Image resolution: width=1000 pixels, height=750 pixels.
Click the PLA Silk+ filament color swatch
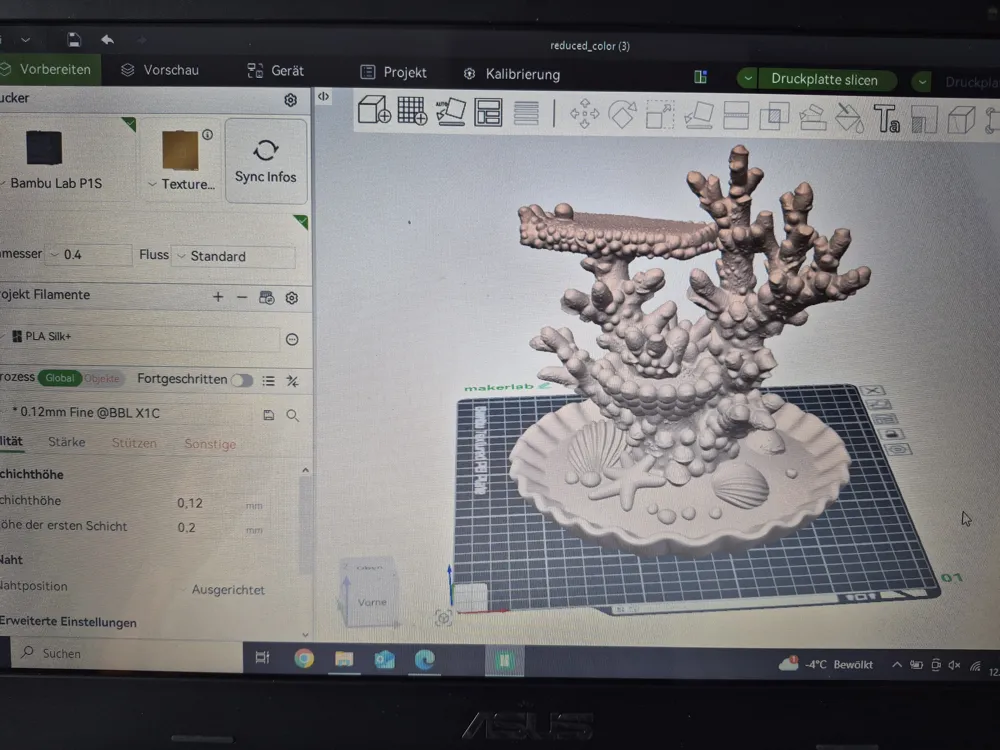(17, 336)
